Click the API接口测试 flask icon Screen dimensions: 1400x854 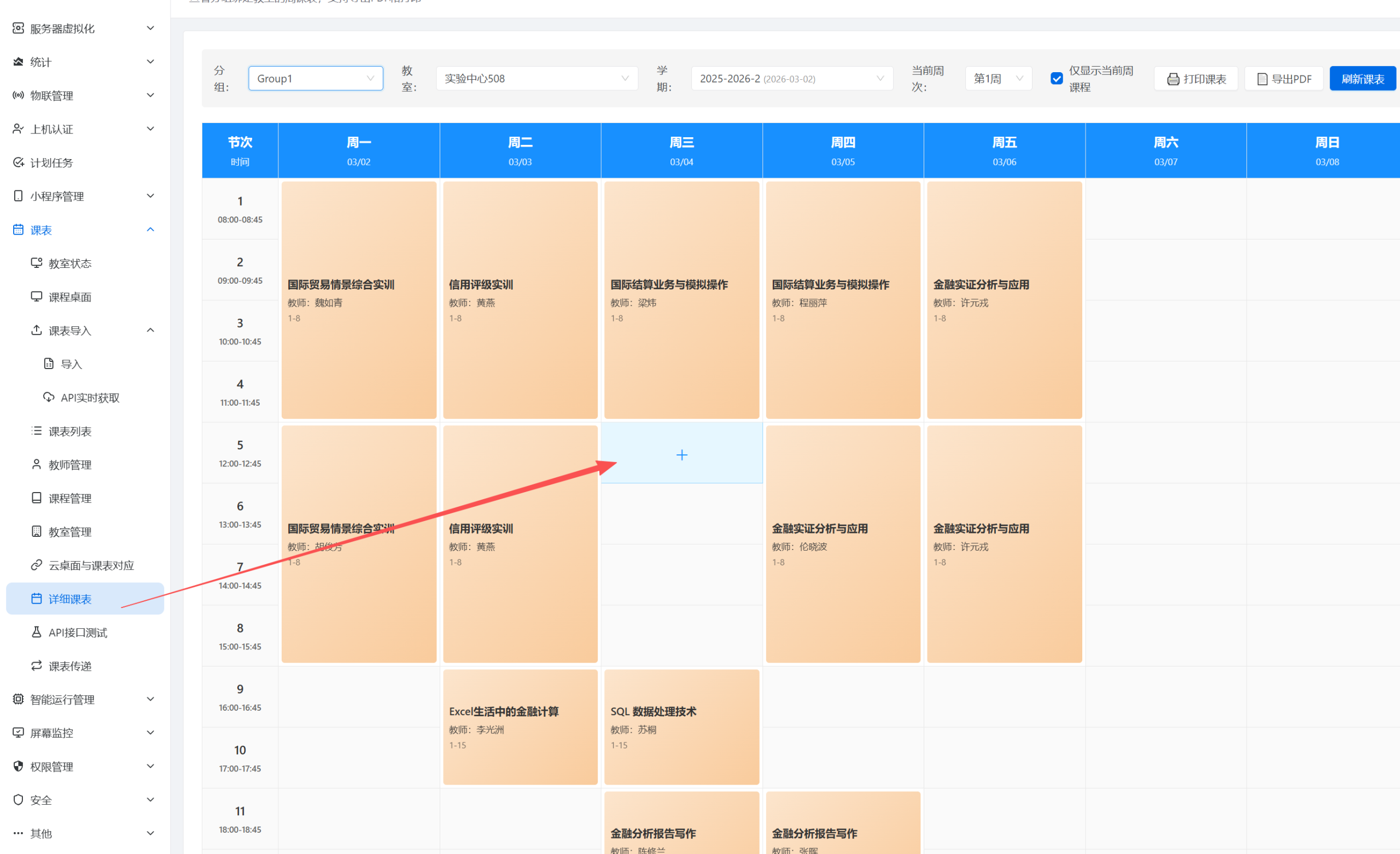pyautogui.click(x=36, y=632)
